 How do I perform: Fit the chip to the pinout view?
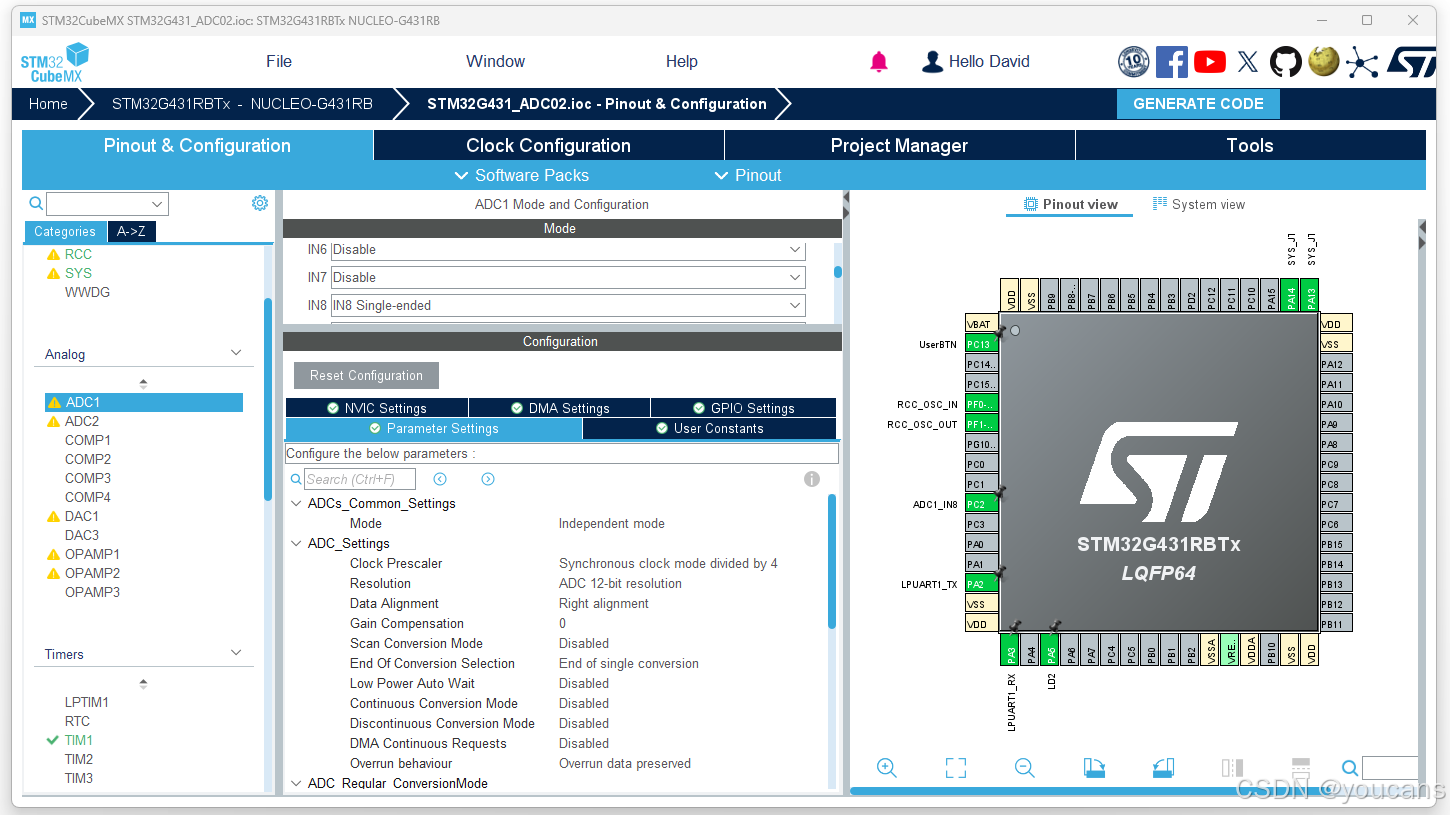pyautogui.click(x=956, y=768)
